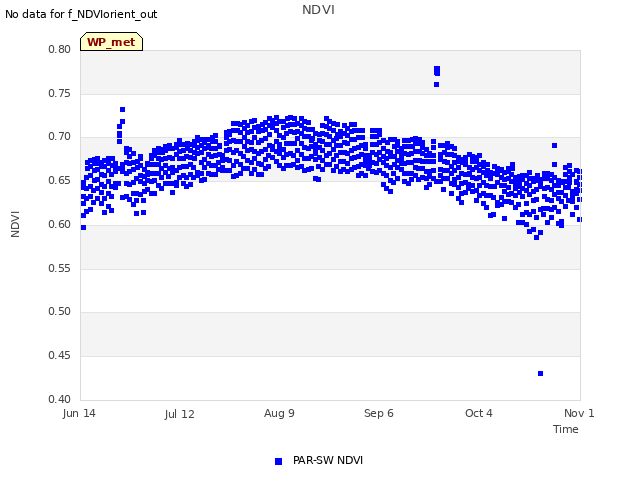Screen dimensions: 640x480
Task: Click the Aug 9 x-axis tick label
Action: coord(279,413)
